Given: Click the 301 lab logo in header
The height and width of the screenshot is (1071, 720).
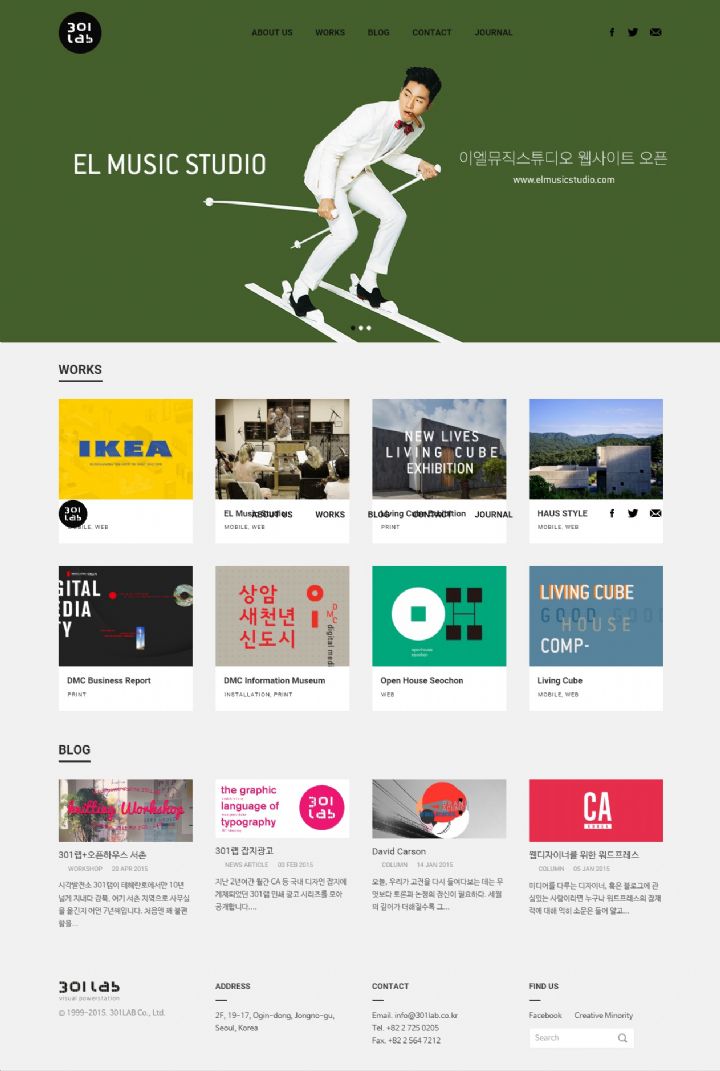Looking at the screenshot, I should pos(80,33).
